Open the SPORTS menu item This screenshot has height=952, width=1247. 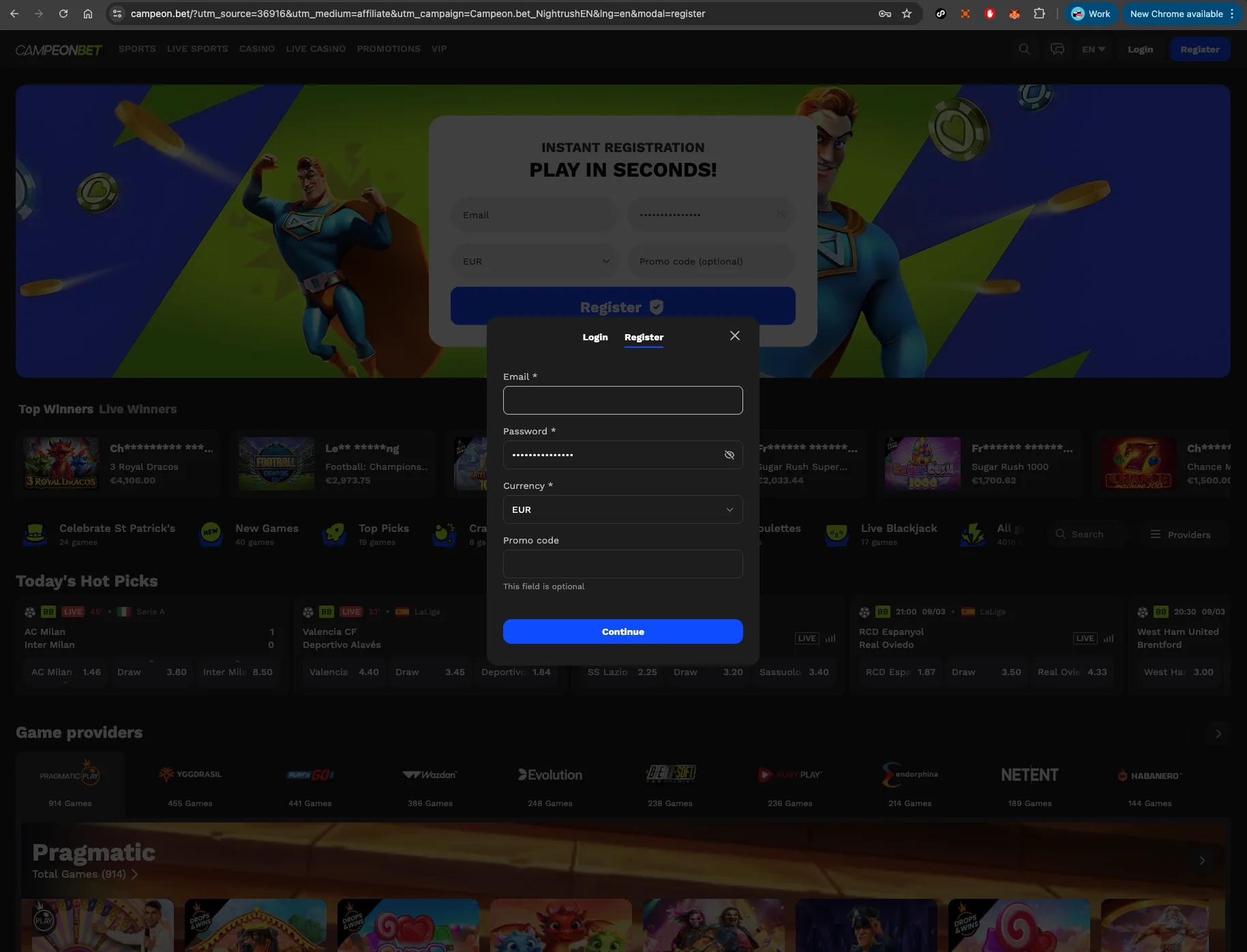pos(137,49)
